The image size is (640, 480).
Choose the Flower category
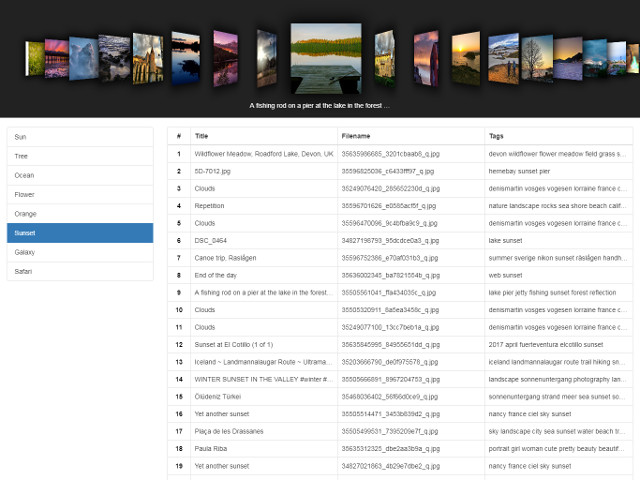click(80, 194)
